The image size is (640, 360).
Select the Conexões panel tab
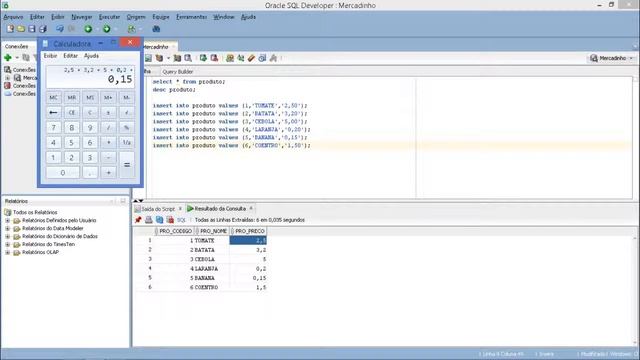click(x=16, y=47)
